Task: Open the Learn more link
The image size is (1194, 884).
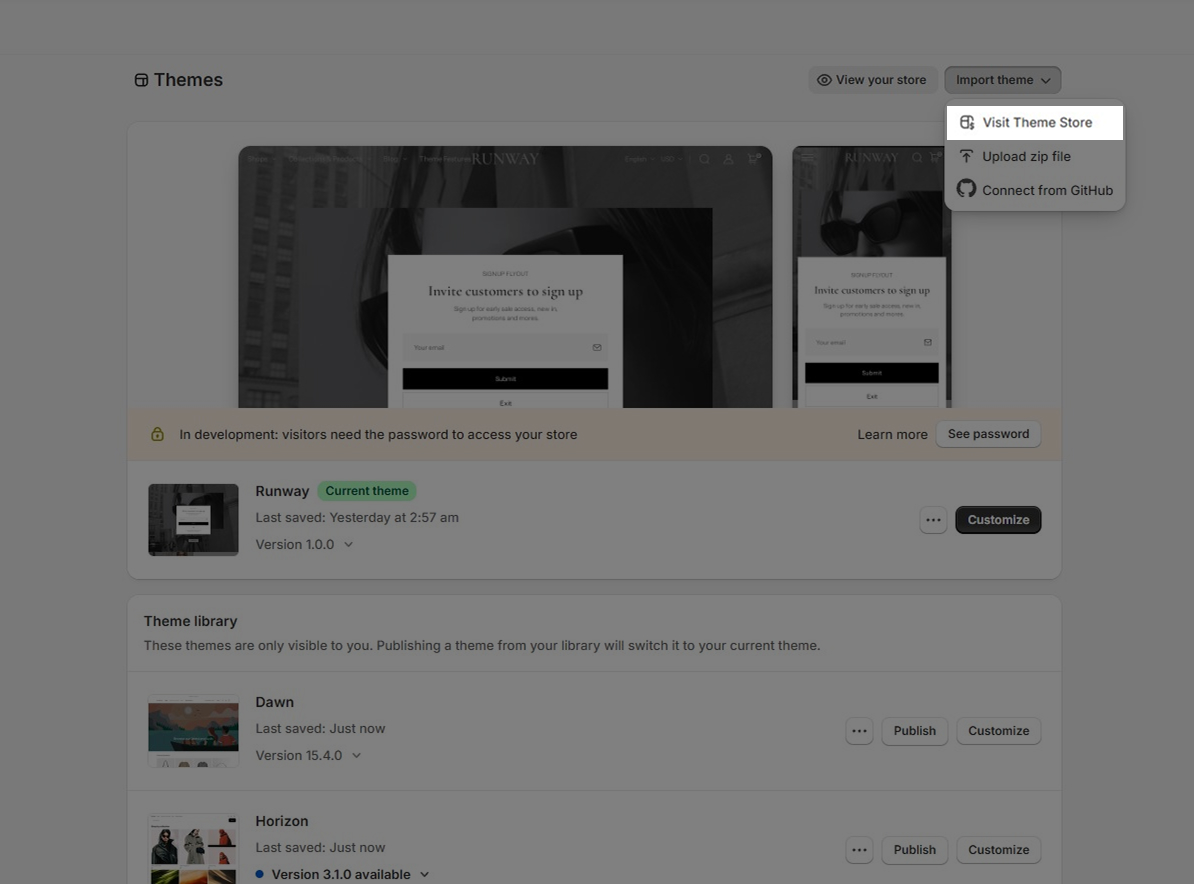Action: (892, 435)
